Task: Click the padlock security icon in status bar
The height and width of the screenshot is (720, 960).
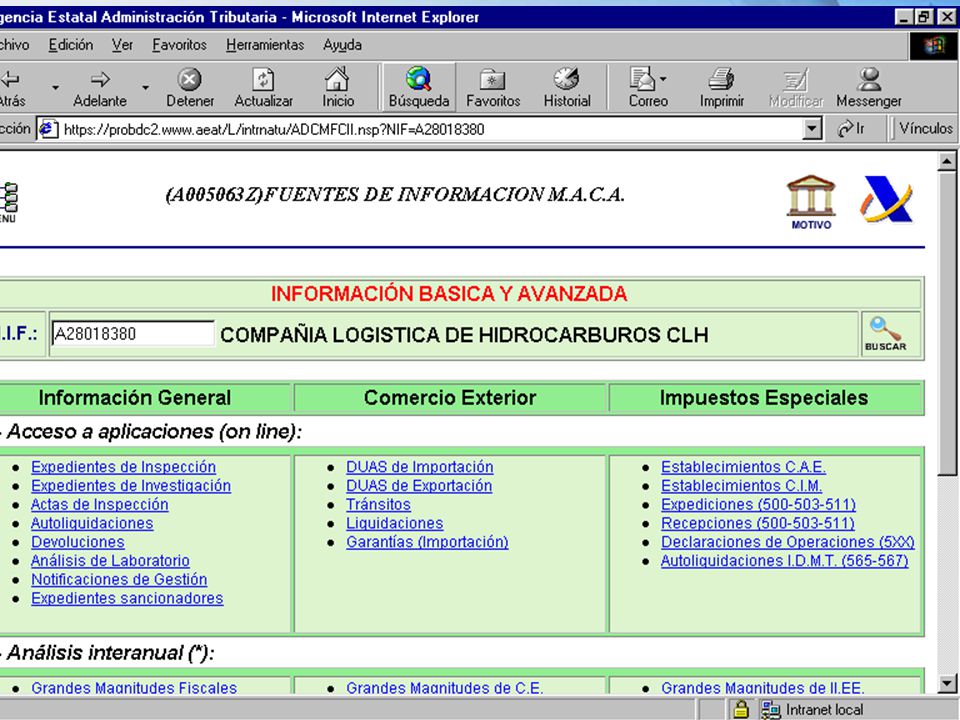Action: (741, 710)
